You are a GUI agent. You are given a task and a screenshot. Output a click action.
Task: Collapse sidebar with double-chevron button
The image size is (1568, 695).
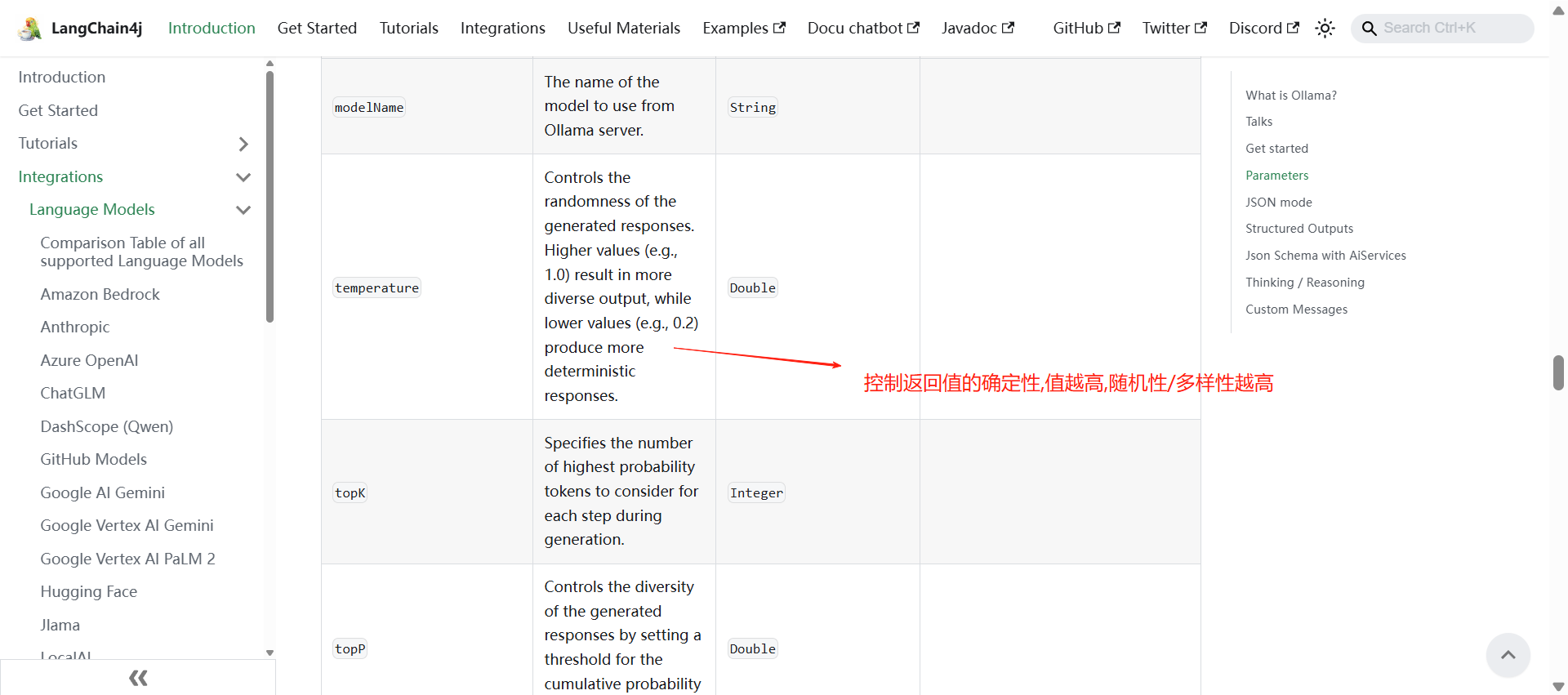click(138, 678)
